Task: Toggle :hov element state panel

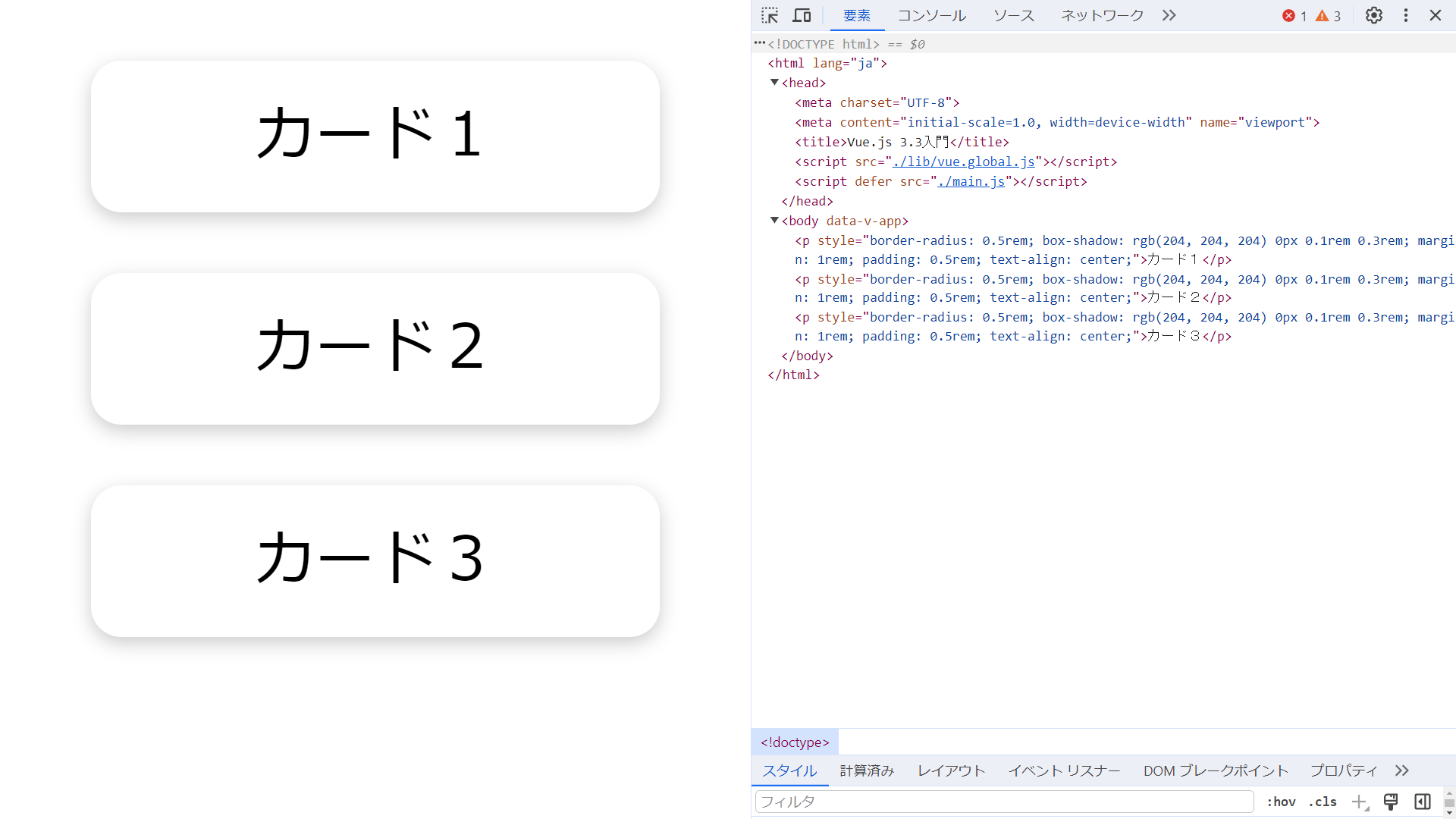Action: point(1281,802)
